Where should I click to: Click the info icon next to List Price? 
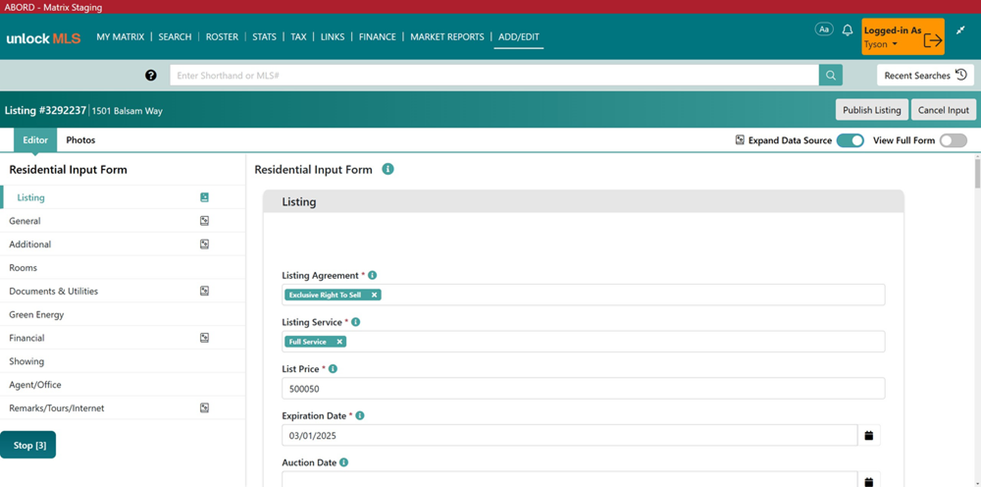click(333, 369)
